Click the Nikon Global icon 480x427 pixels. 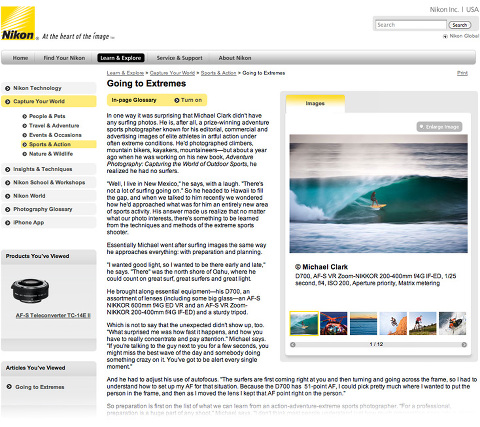click(445, 36)
